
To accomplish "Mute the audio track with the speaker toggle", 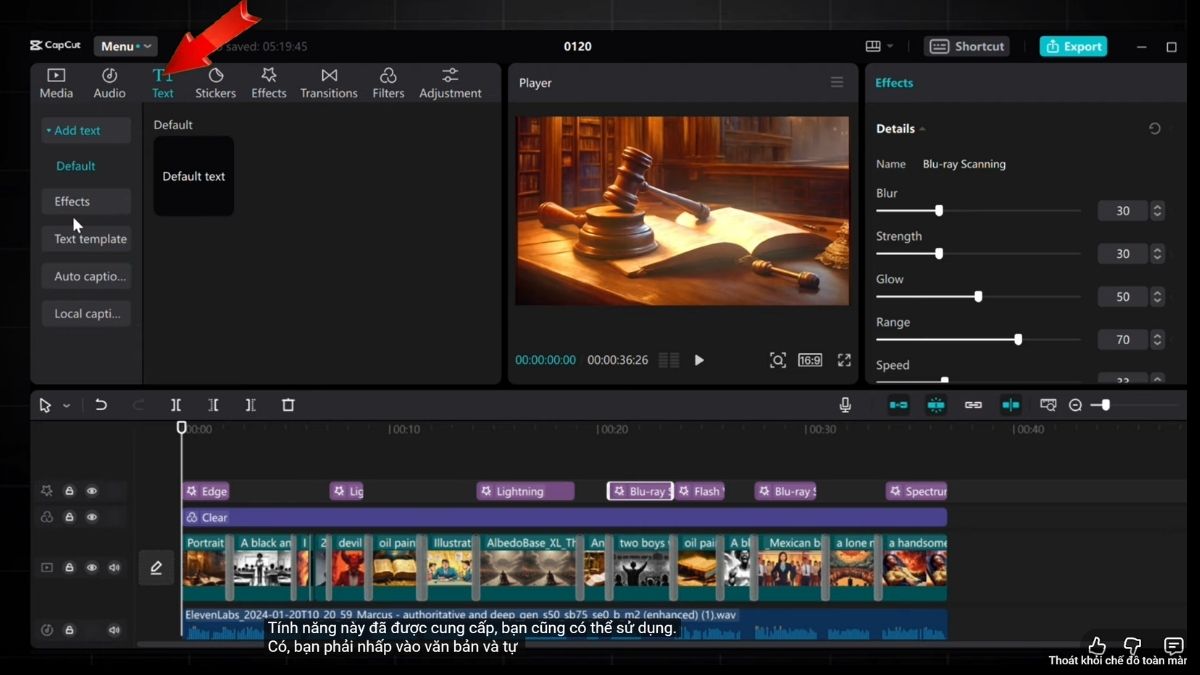I will 114,629.
